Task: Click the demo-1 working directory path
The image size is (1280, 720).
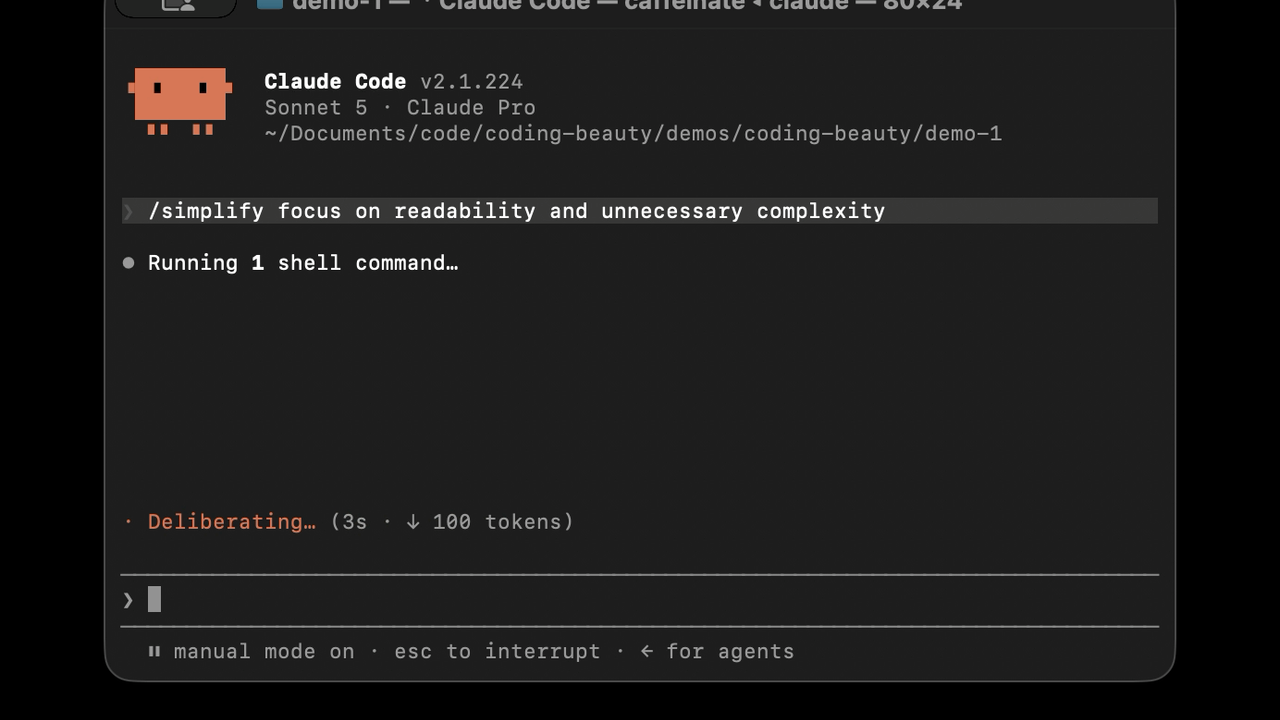Action: 633,134
